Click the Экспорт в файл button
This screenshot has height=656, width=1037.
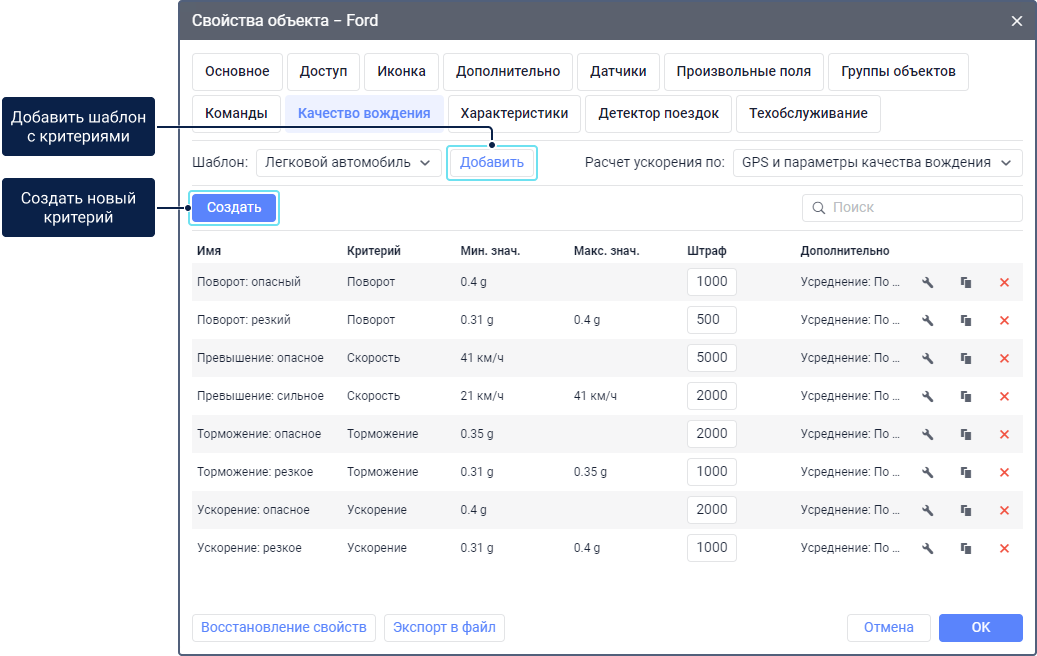444,628
